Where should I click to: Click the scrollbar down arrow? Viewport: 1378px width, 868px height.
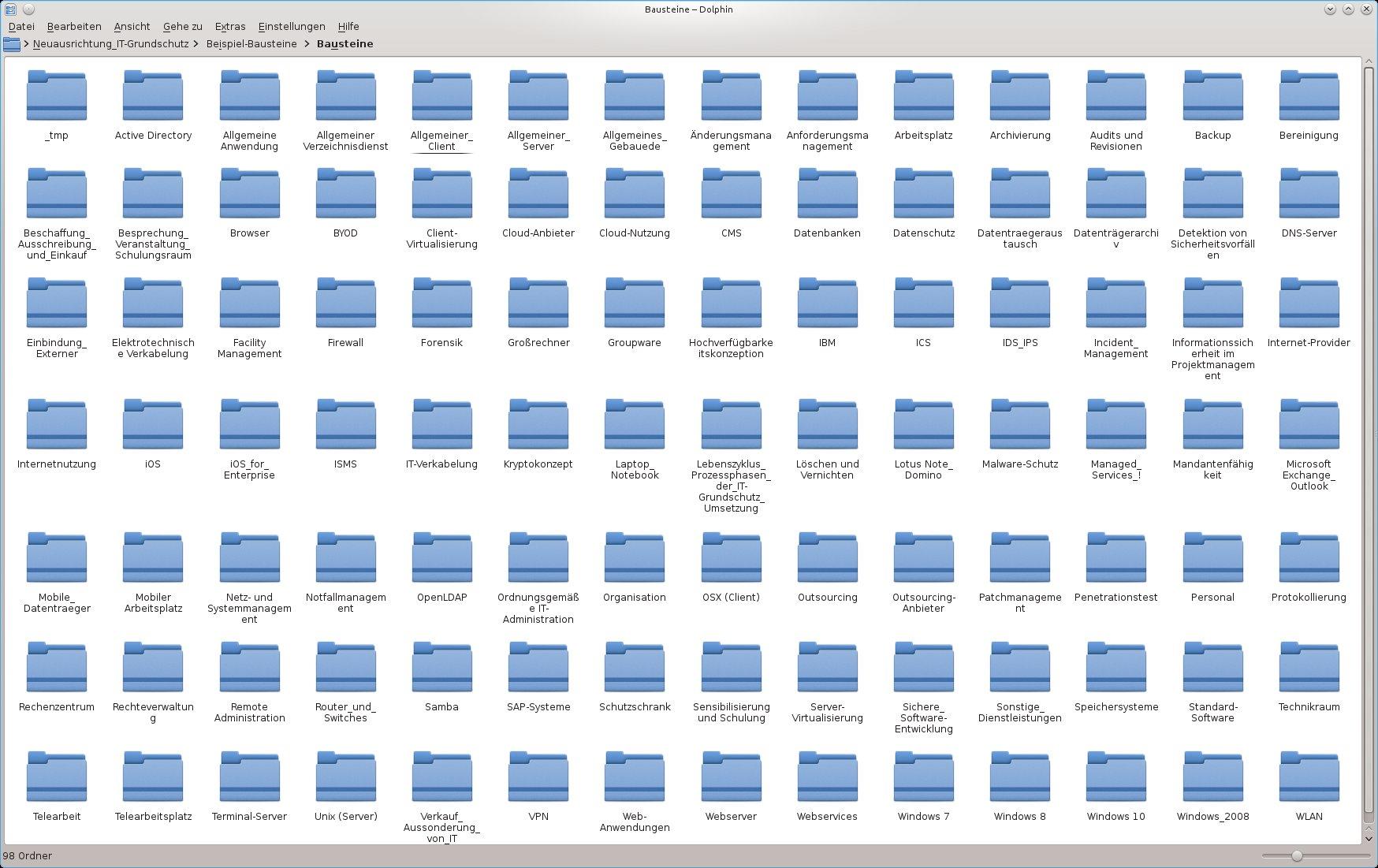pos(1369,838)
